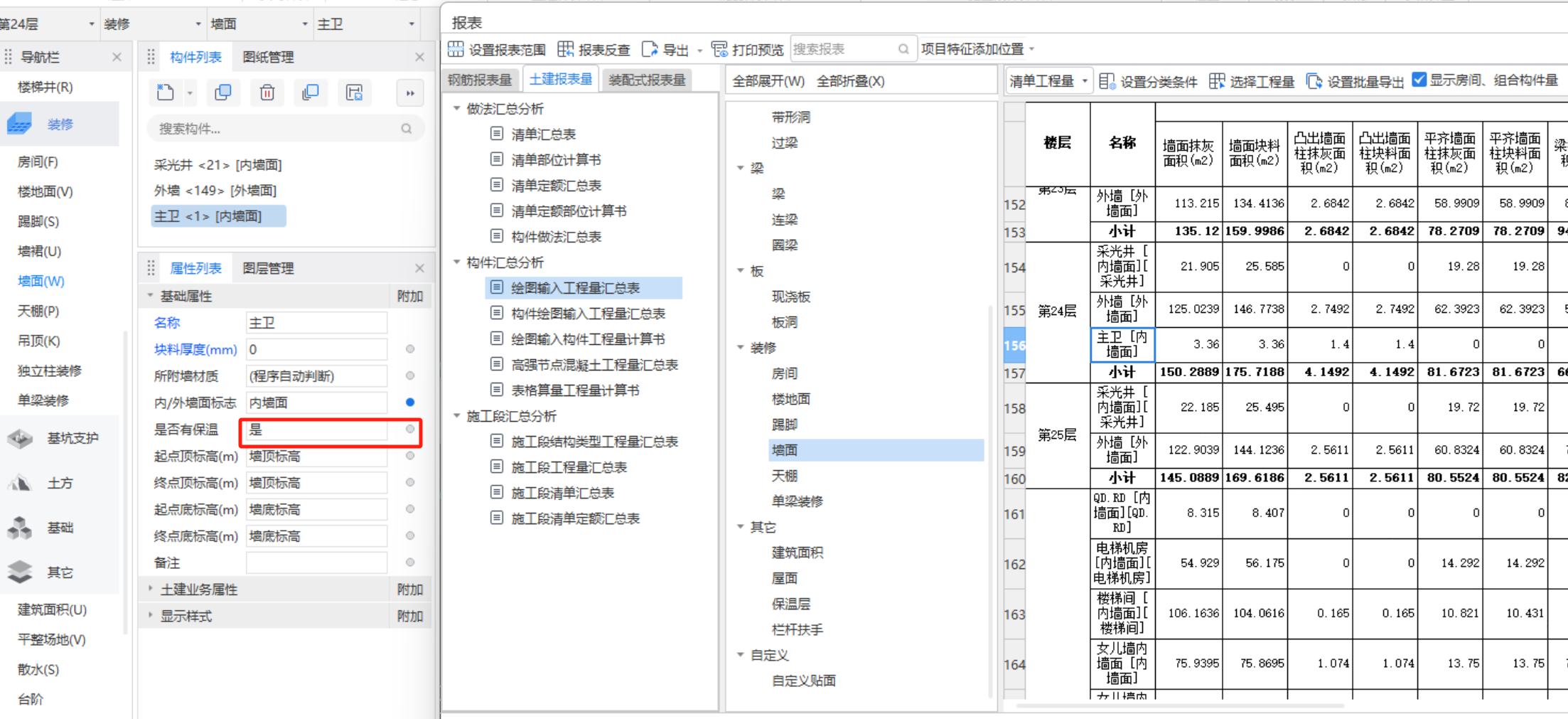This screenshot has height=719, width=1568.
Task: Click the inter-floor copy icon
Action: click(x=311, y=92)
